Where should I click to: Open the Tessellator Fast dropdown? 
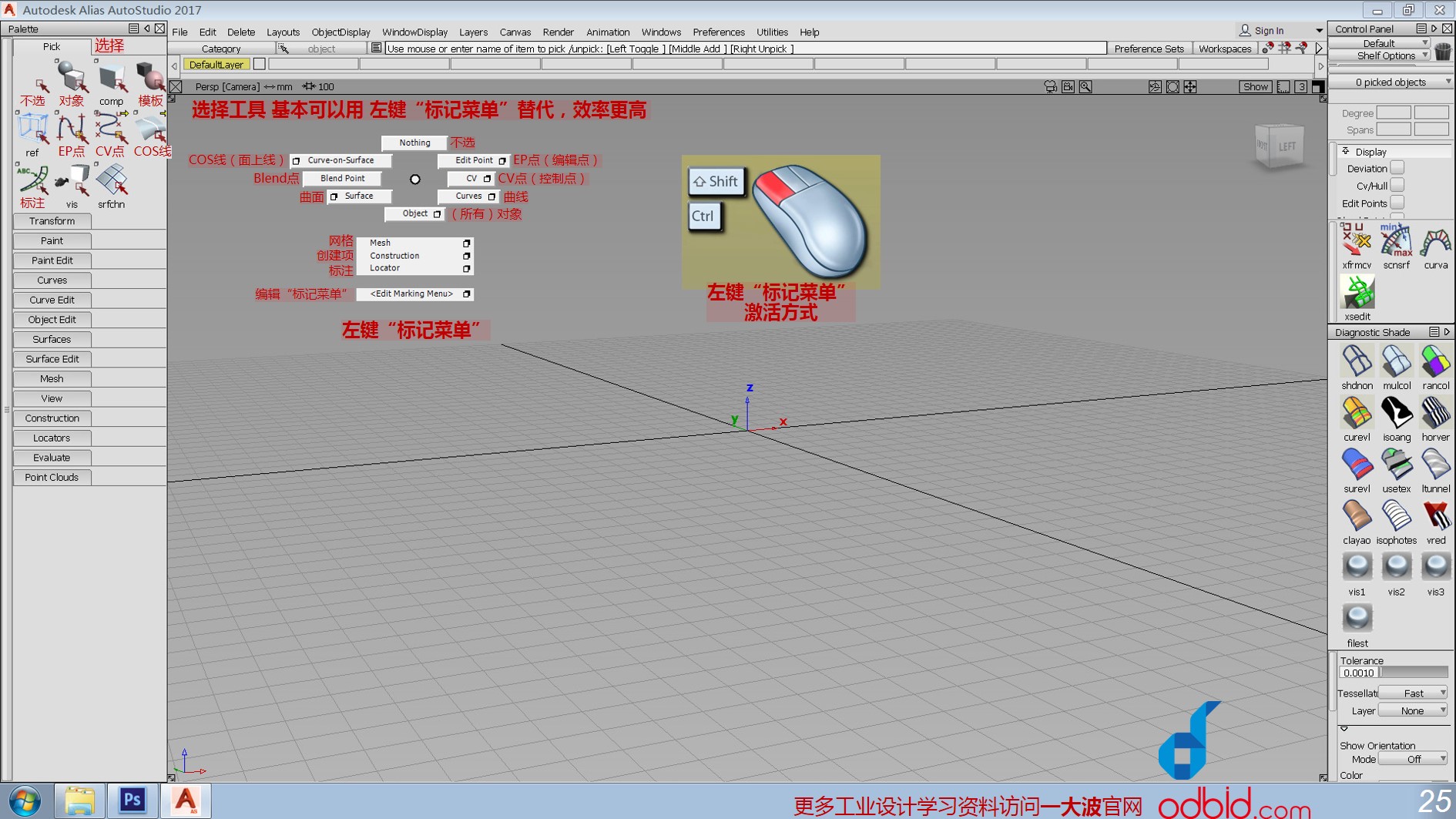coord(1413,693)
